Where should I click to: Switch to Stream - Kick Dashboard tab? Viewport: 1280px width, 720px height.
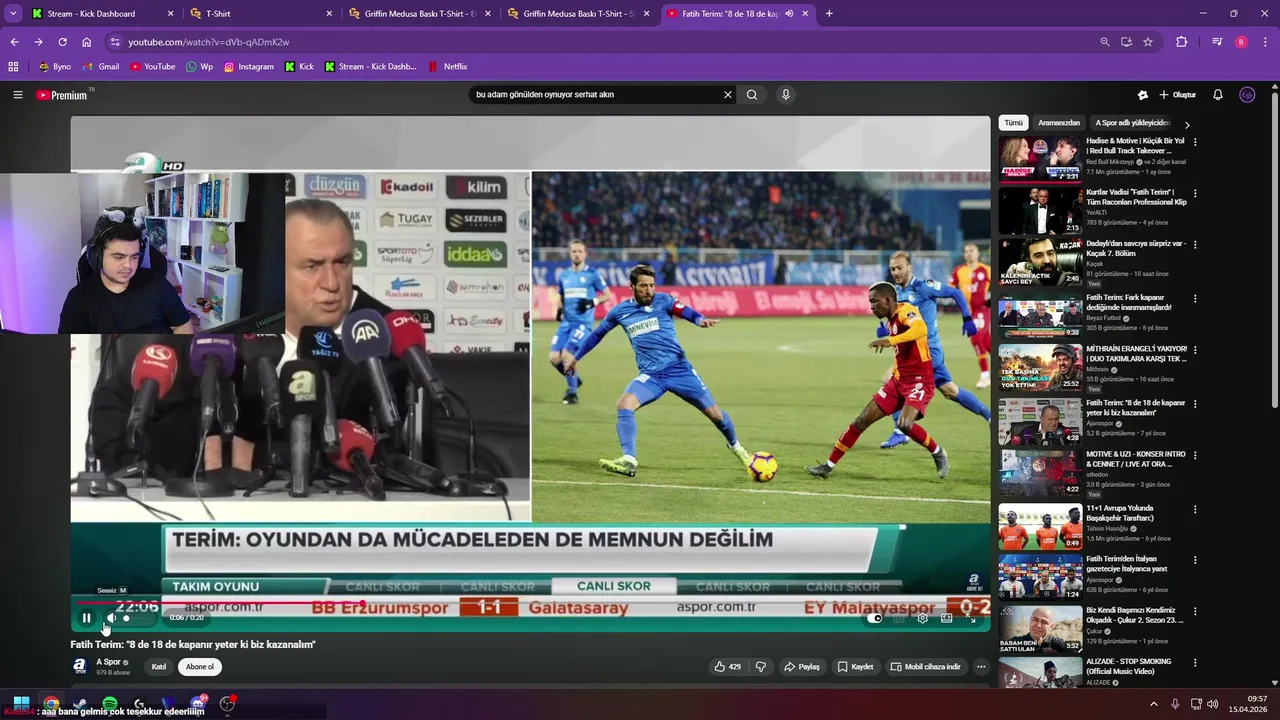[x=99, y=14]
